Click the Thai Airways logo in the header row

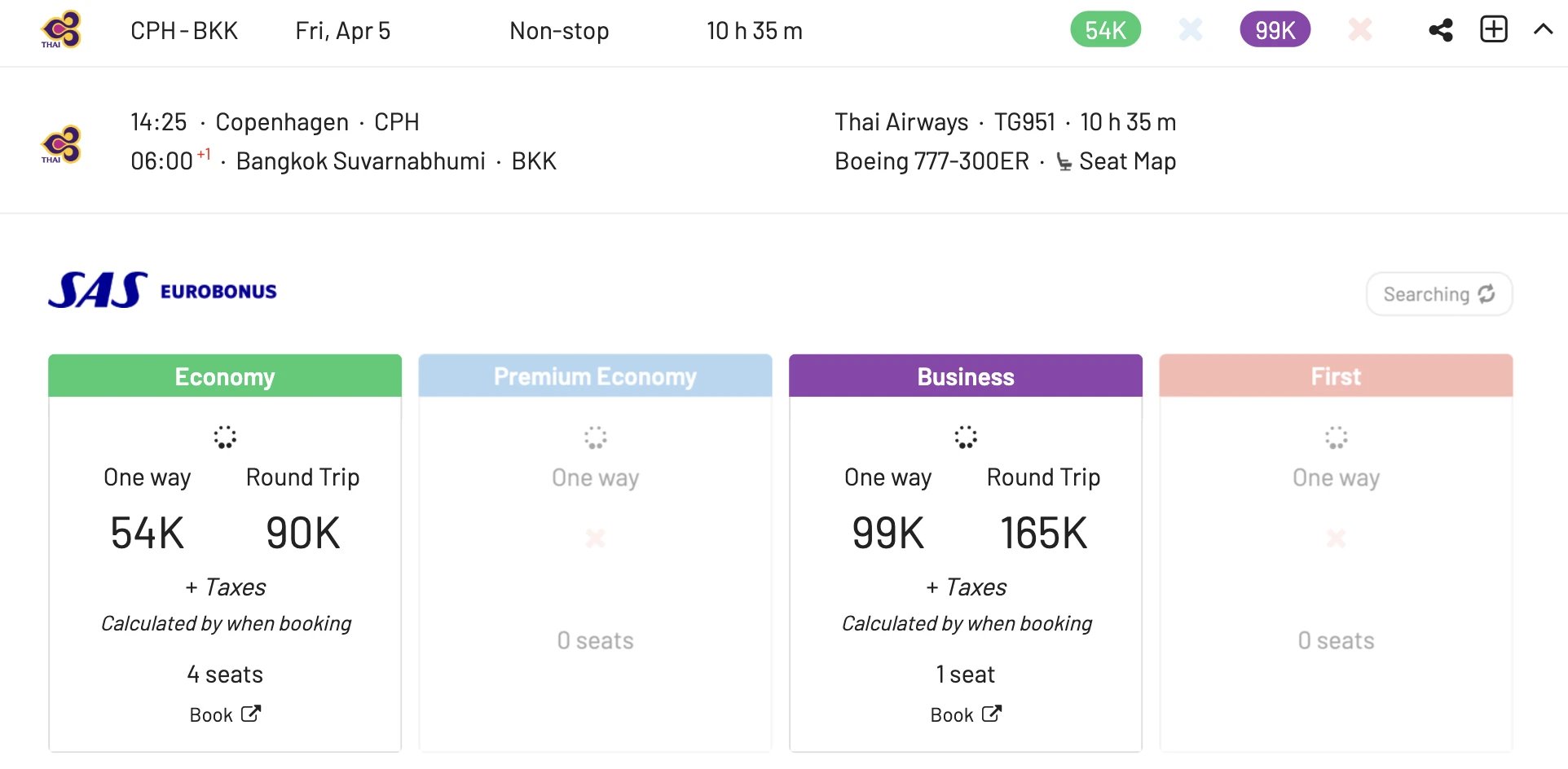click(x=61, y=30)
